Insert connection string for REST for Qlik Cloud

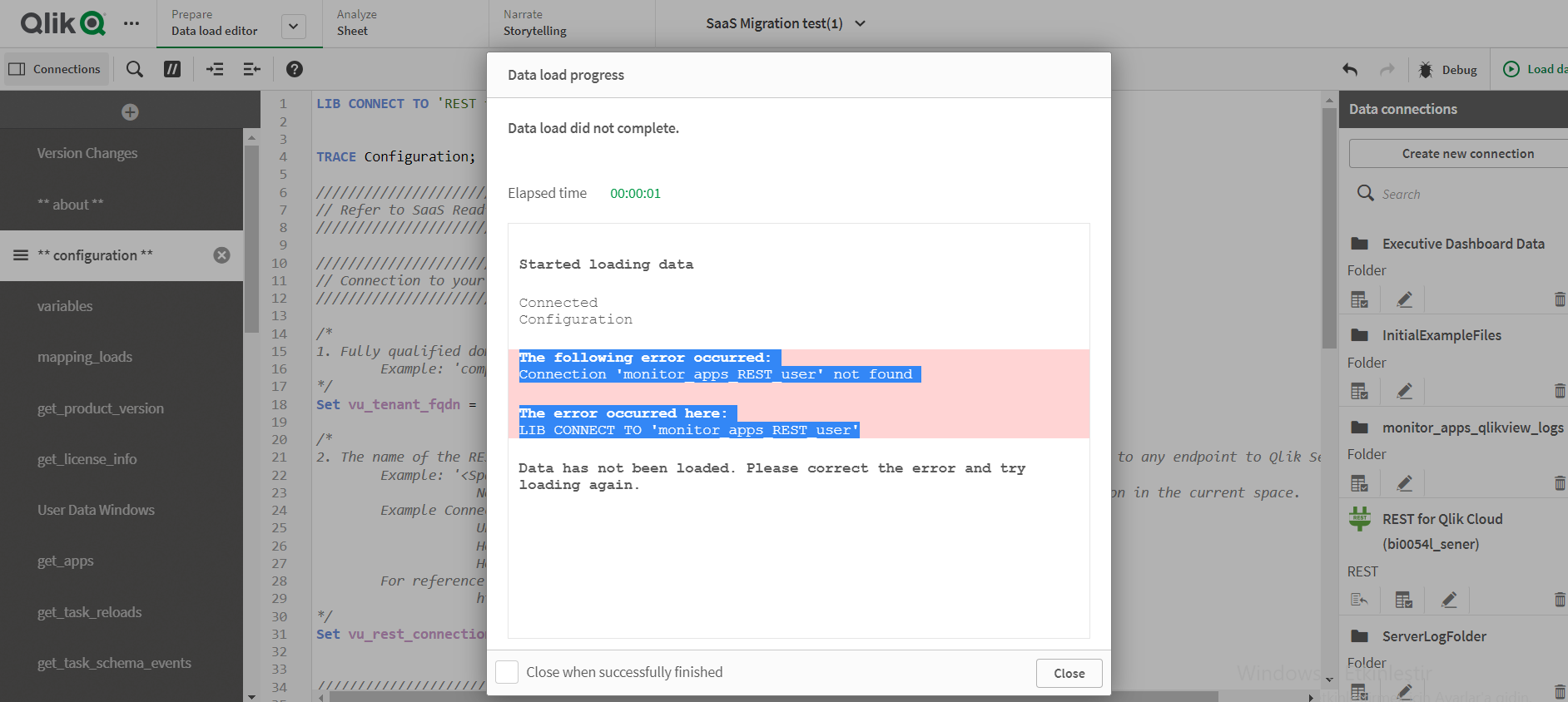(x=1359, y=600)
